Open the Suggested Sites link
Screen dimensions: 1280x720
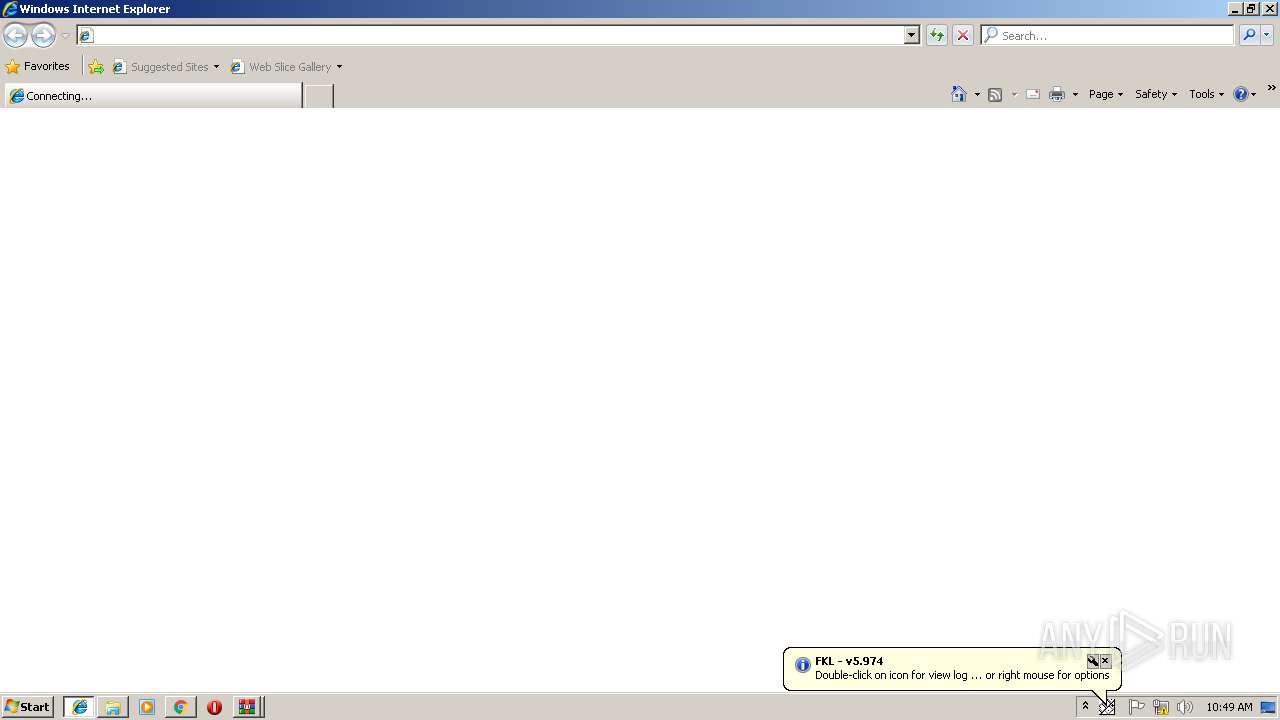pyautogui.click(x=165, y=67)
